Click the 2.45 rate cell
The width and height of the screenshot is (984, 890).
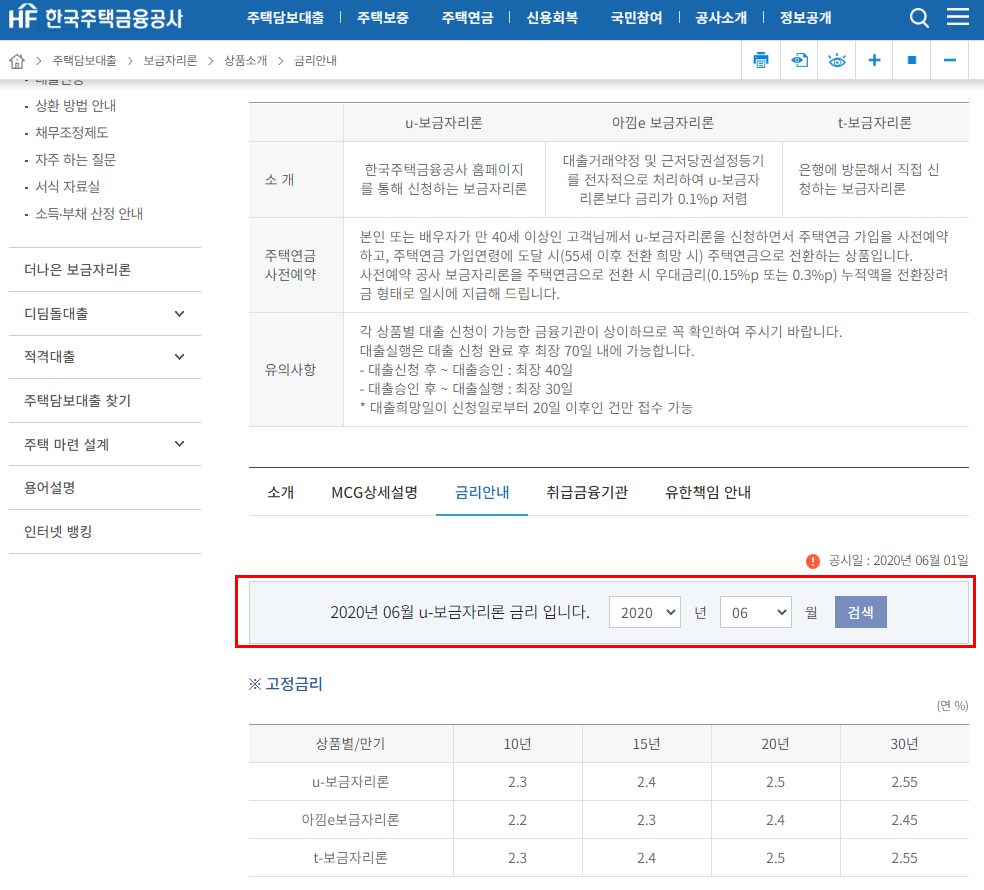904,820
